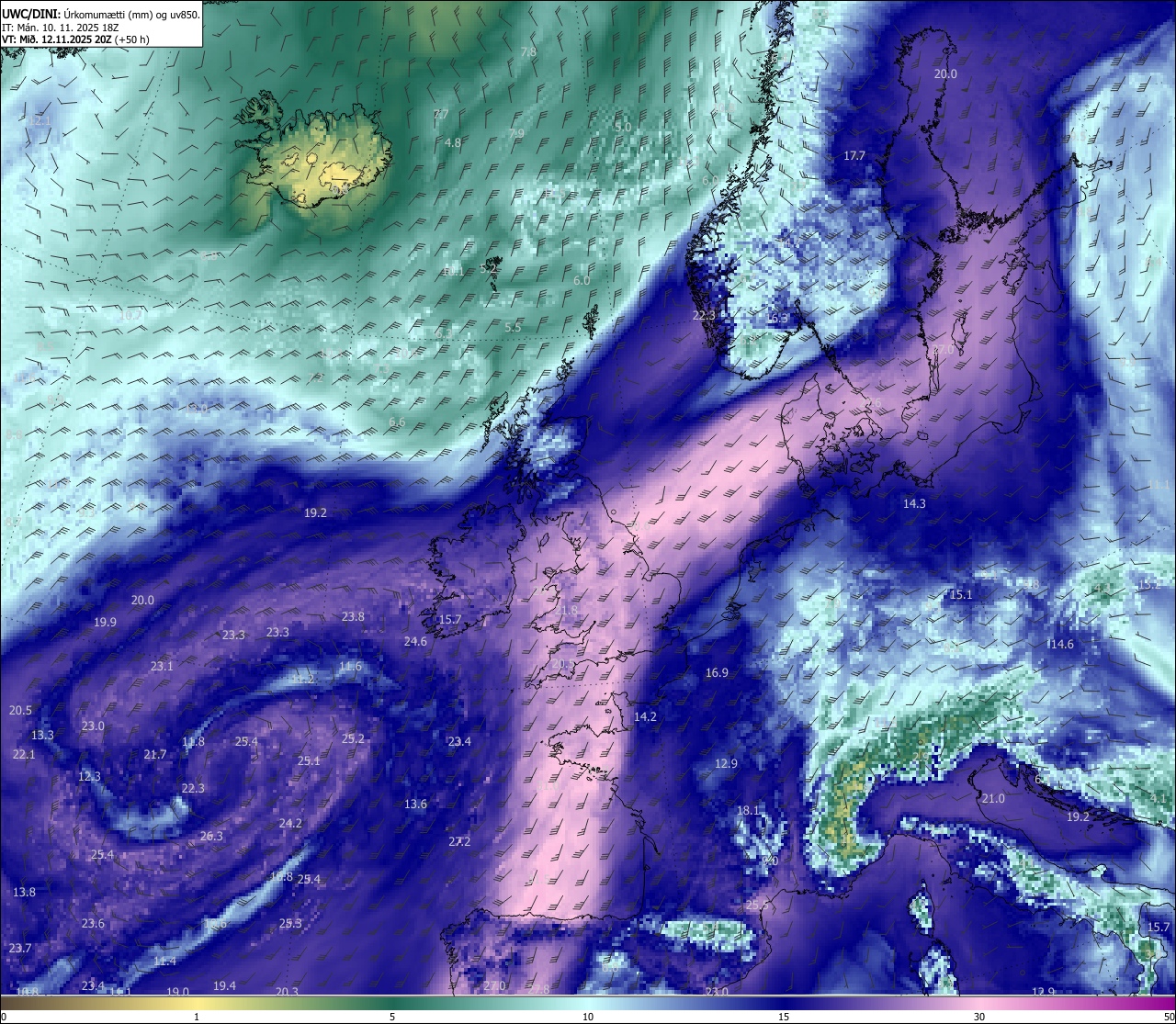The image size is (1176, 1024).
Task: Click the map value "23.7"
Action: [x=20, y=949]
